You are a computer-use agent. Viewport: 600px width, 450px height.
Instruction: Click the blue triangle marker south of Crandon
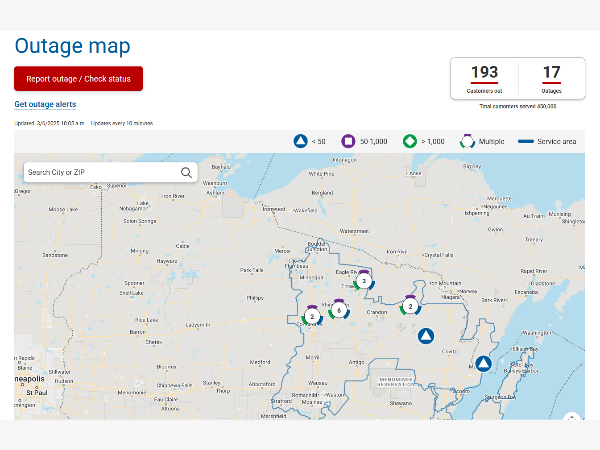(x=425, y=336)
